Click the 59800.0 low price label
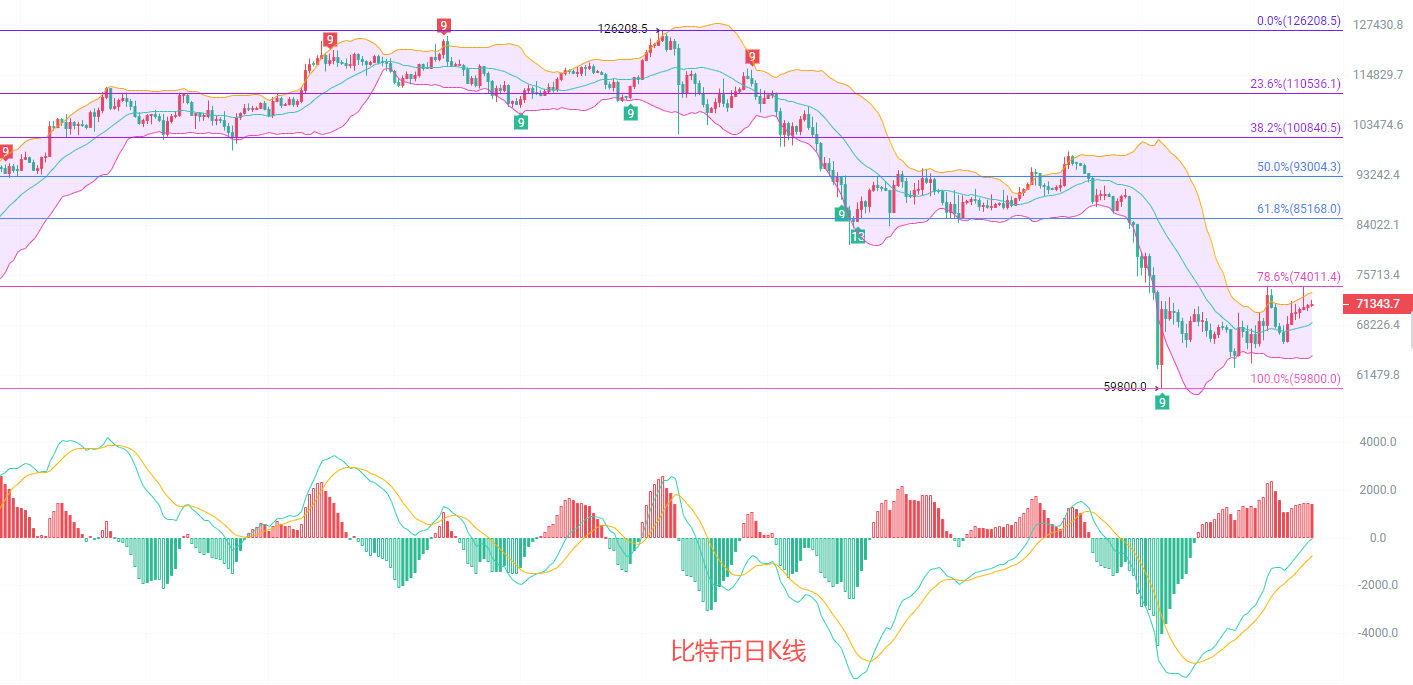1413x685 pixels. tap(1125, 386)
